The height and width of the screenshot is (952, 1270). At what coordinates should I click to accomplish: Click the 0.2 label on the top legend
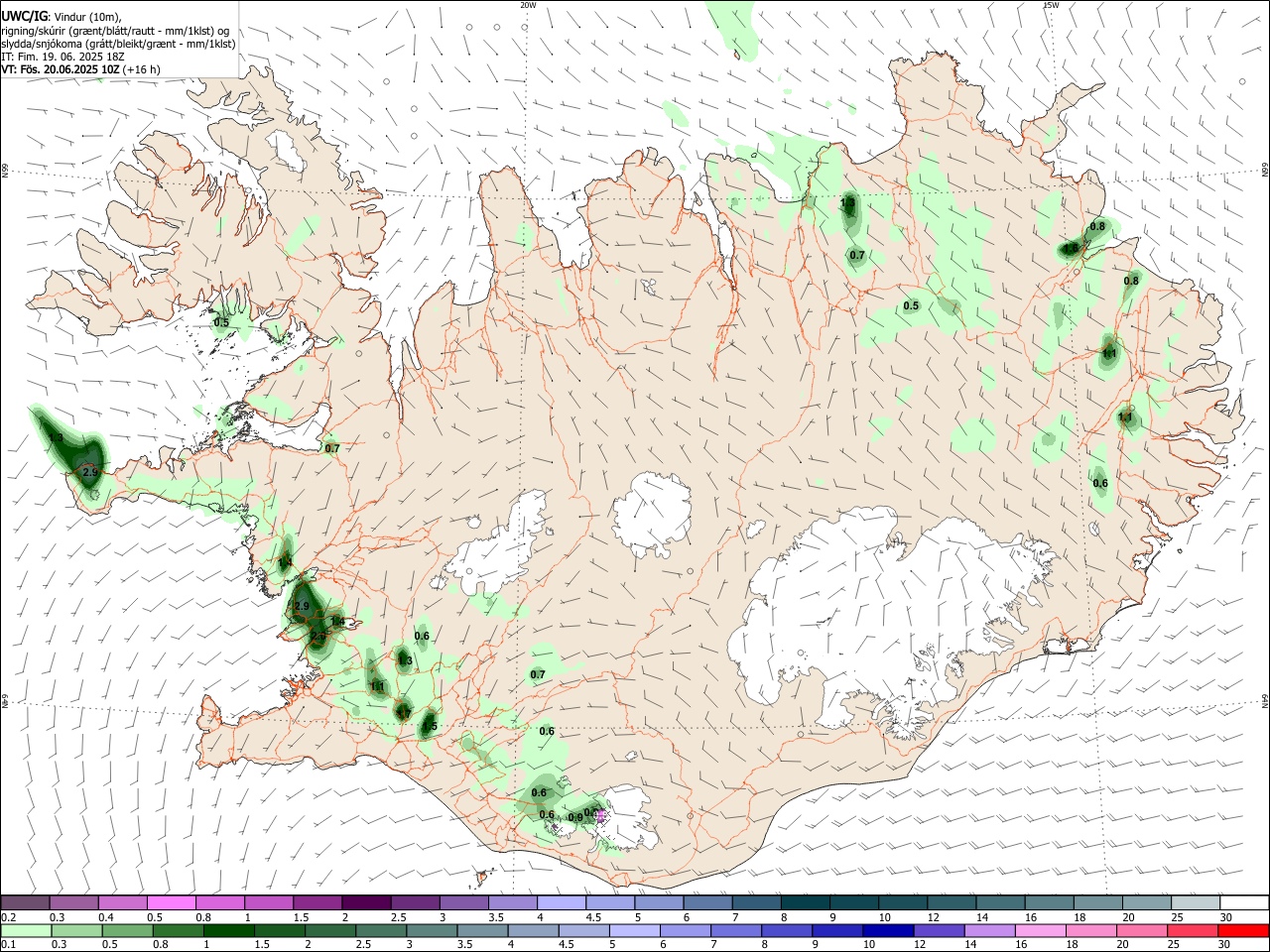click(x=9, y=918)
